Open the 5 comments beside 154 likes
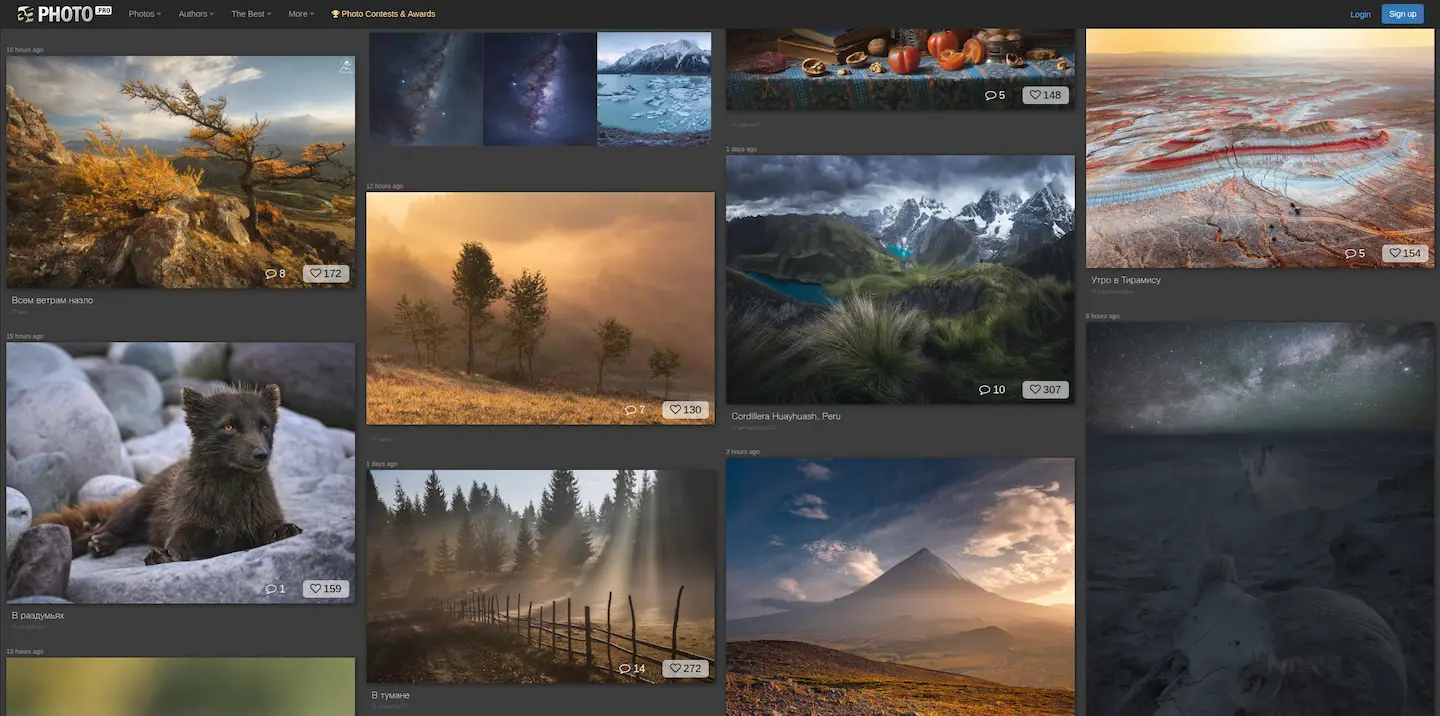 [1355, 253]
